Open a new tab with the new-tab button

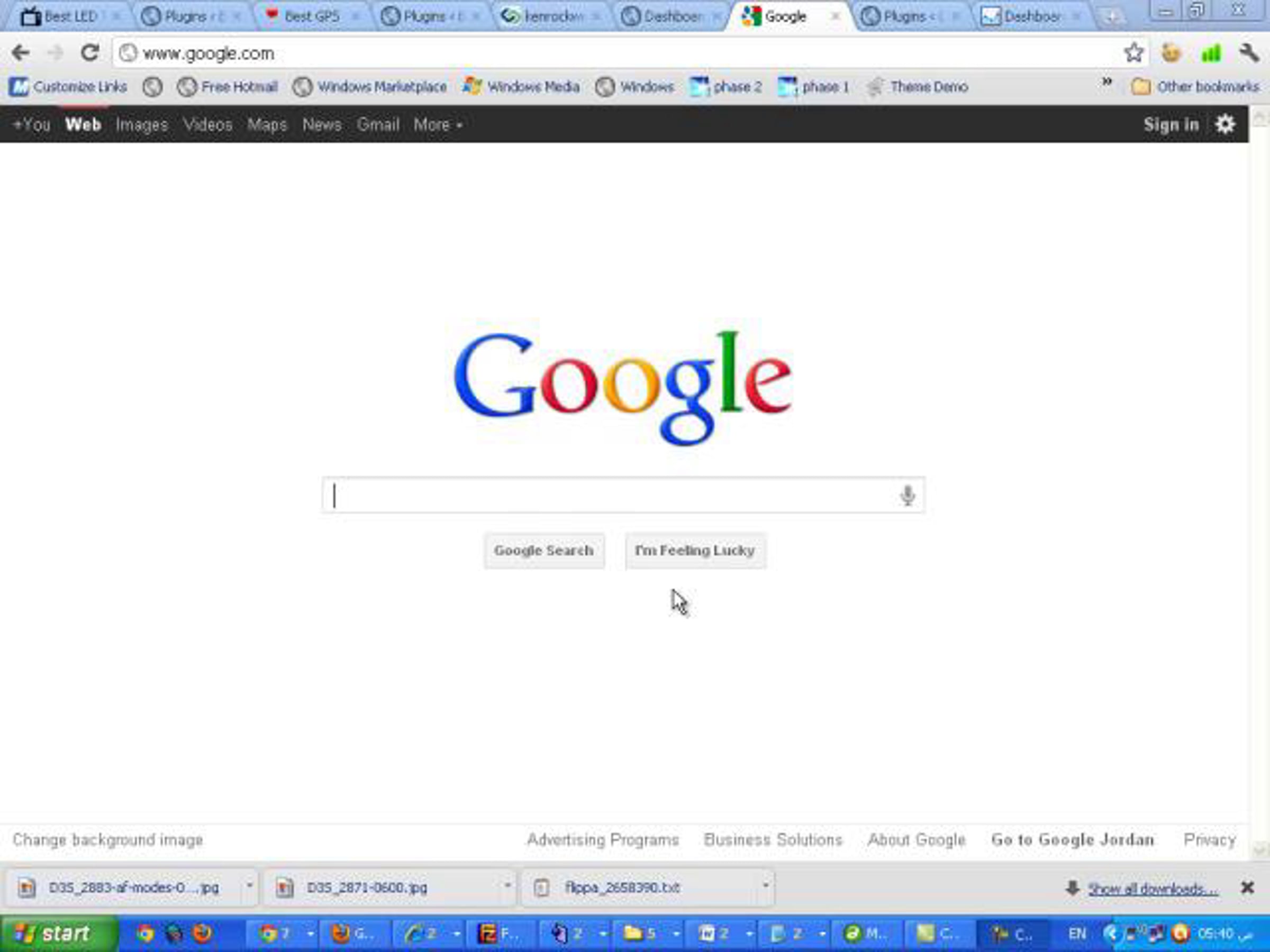[x=1112, y=16]
